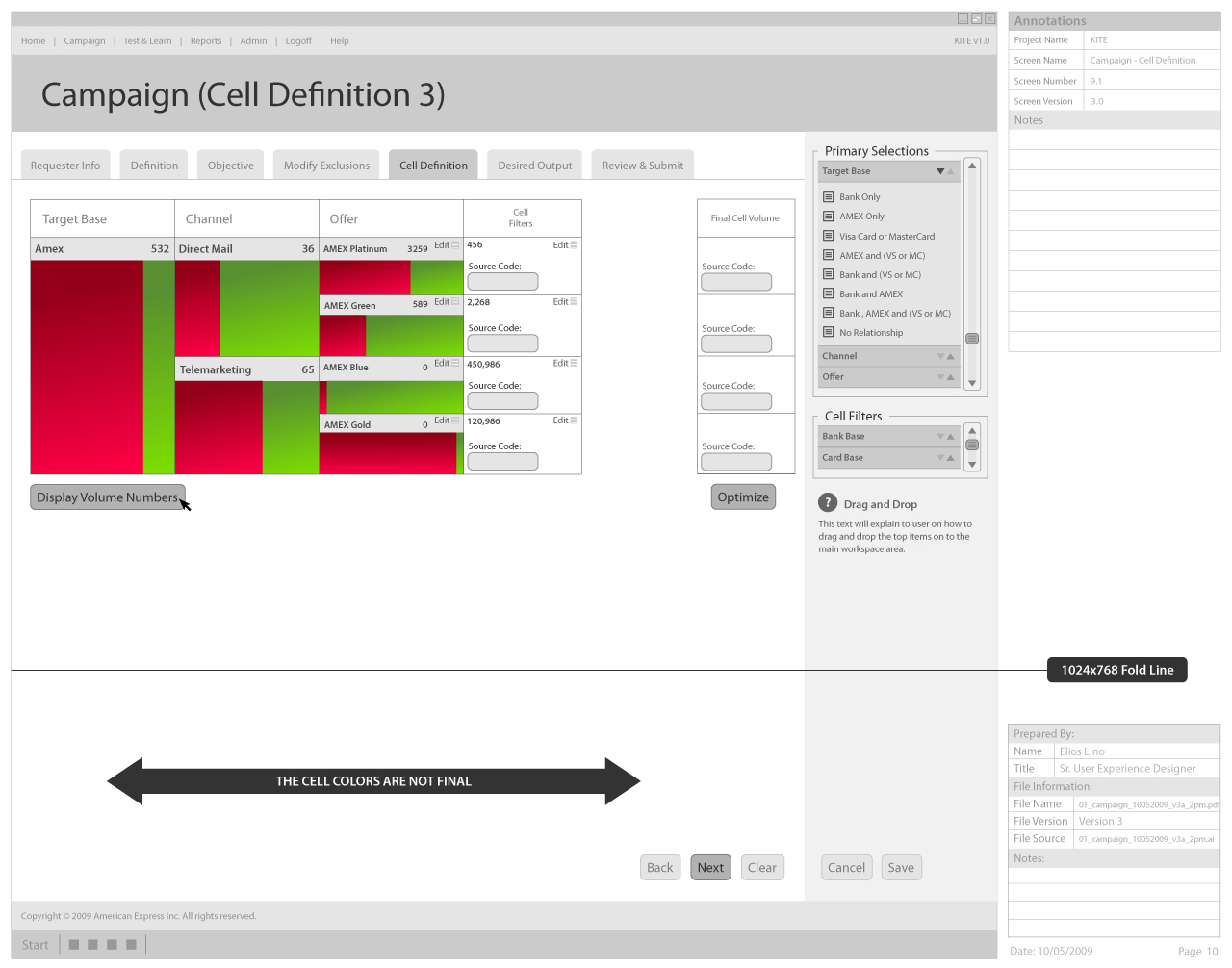
Task: Switch to the Desired Output tab
Action: [x=534, y=166]
